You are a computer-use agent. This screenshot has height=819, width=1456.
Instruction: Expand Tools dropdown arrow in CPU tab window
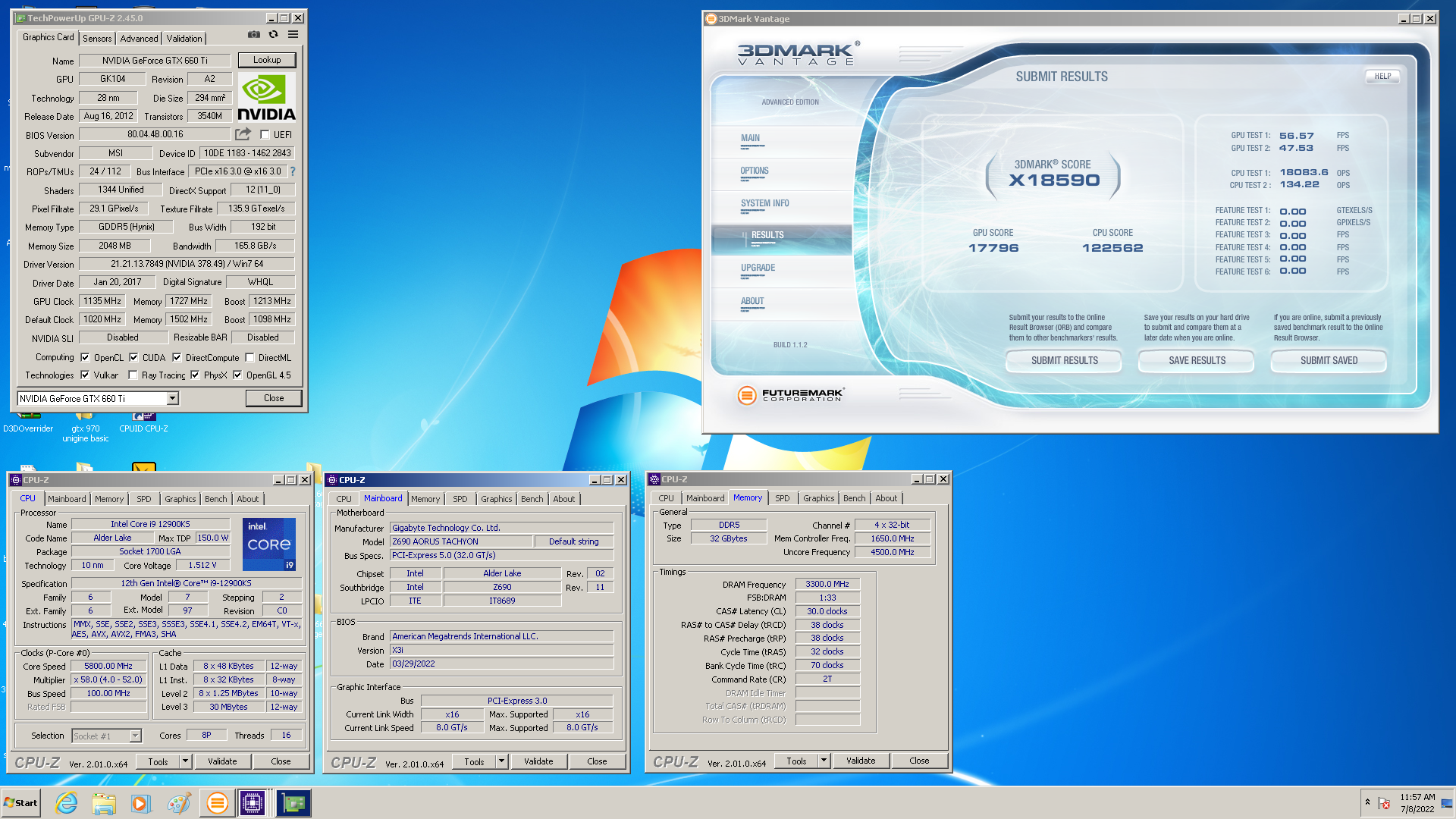[x=185, y=761]
